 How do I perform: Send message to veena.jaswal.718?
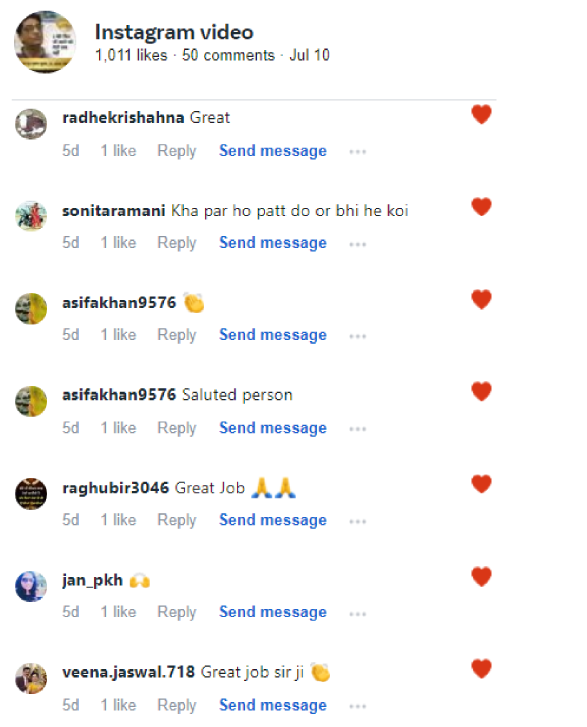pyautogui.click(x=273, y=705)
